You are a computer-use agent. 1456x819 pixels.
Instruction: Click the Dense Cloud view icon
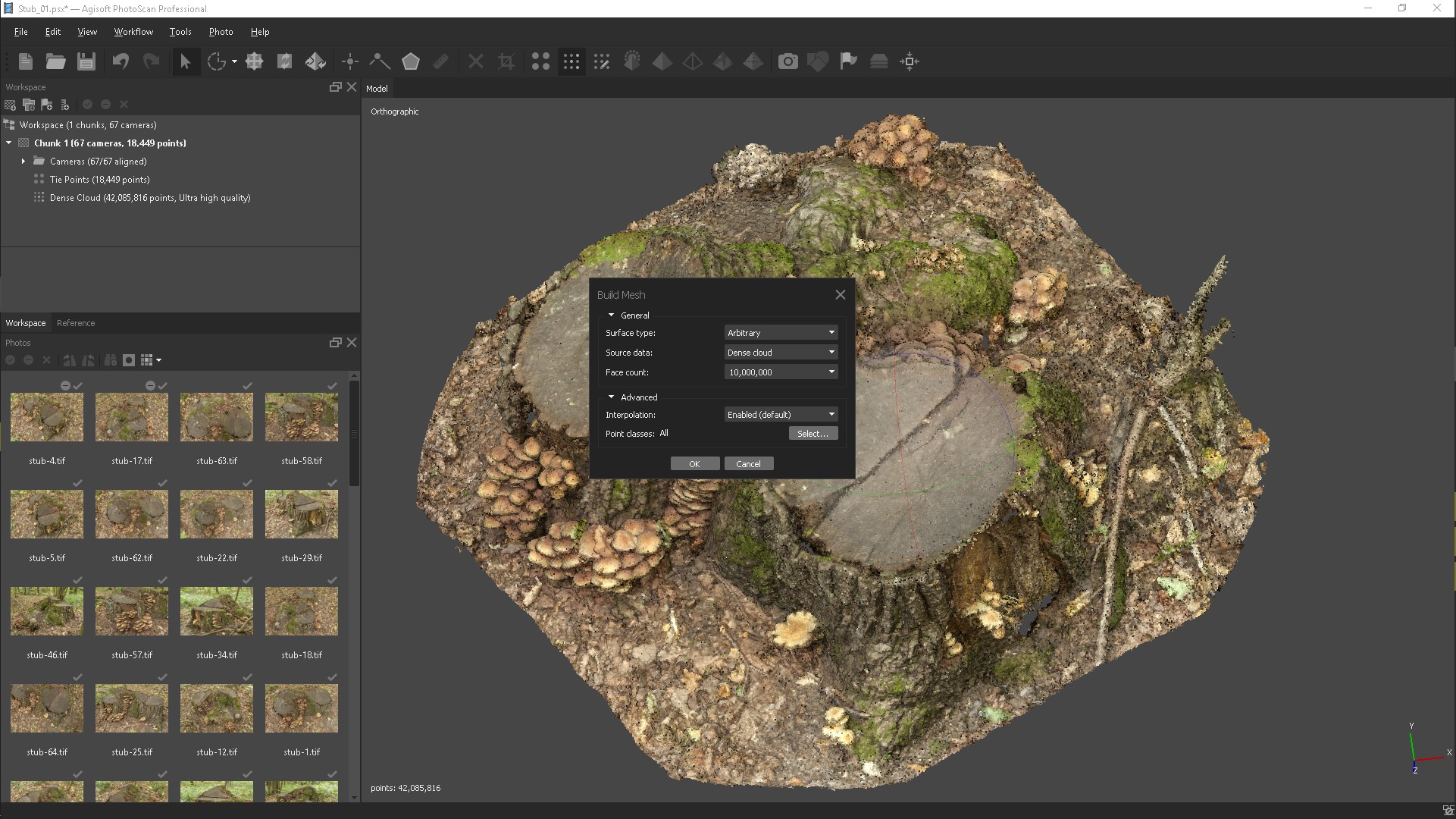click(571, 61)
